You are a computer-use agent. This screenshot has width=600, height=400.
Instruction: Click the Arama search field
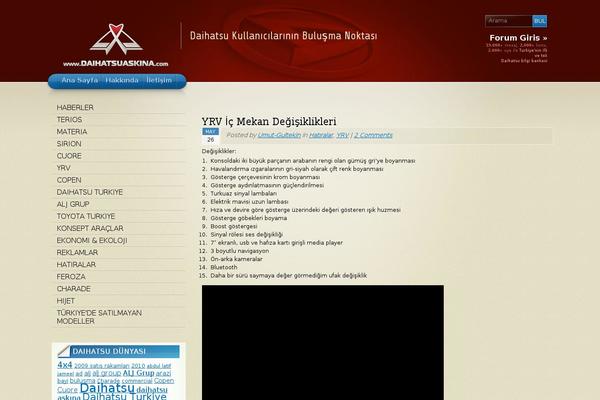[509, 21]
